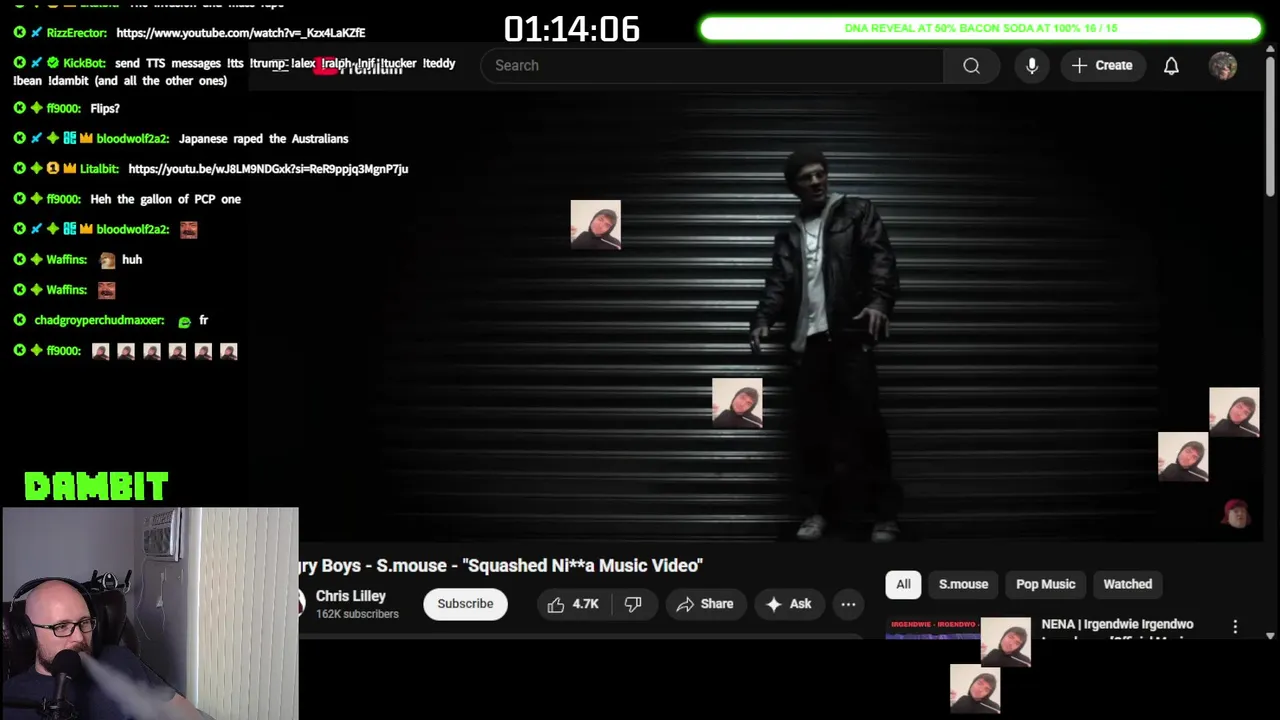Share the video
Image resolution: width=1280 pixels, height=720 pixels.
pos(705,604)
